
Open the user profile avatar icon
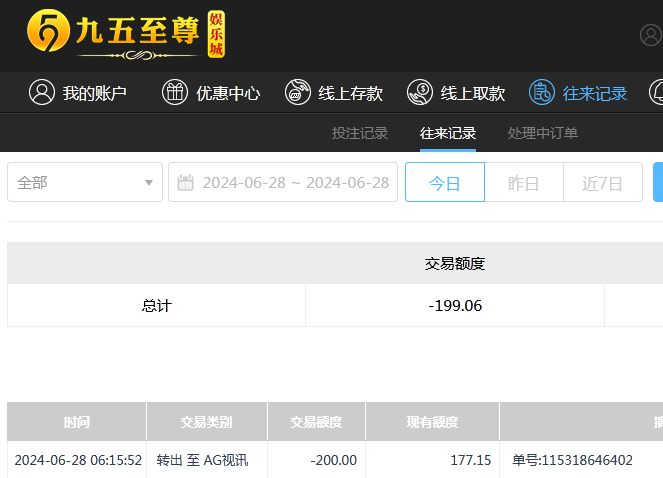click(x=651, y=35)
